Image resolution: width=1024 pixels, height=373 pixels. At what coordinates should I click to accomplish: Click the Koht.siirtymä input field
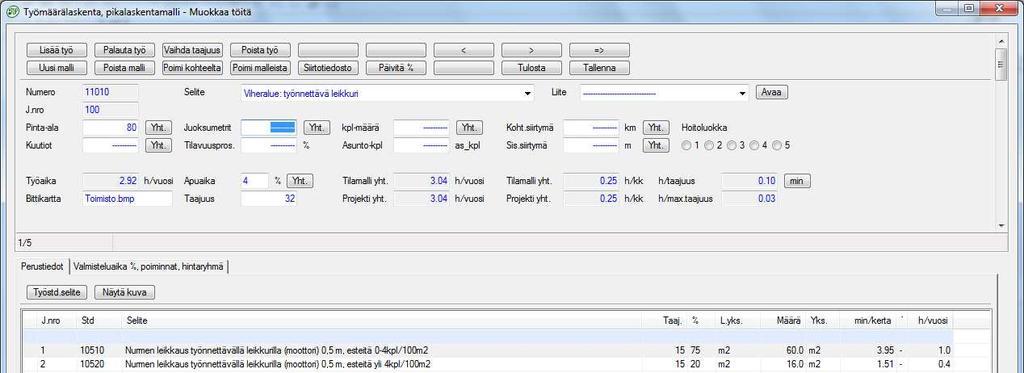click(x=591, y=127)
